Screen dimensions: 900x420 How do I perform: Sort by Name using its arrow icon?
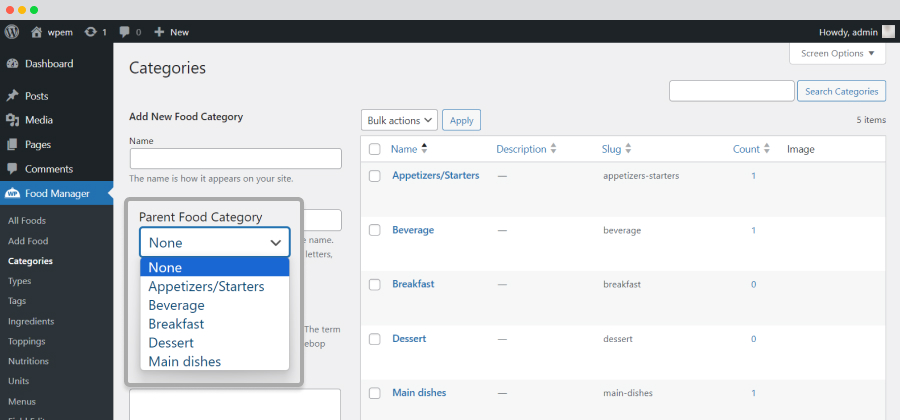click(424, 149)
